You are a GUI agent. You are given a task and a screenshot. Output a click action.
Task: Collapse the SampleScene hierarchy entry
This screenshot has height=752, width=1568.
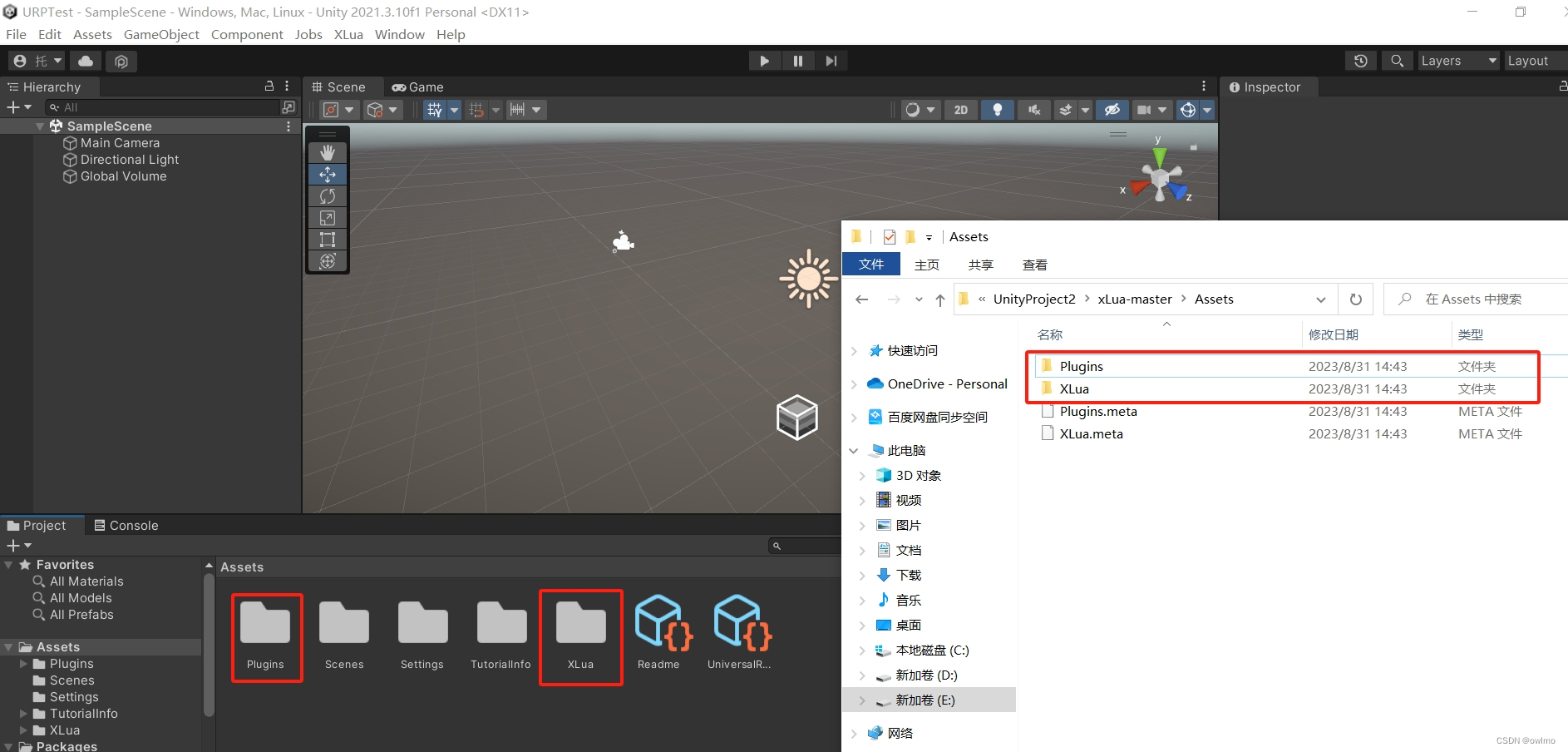point(38,126)
